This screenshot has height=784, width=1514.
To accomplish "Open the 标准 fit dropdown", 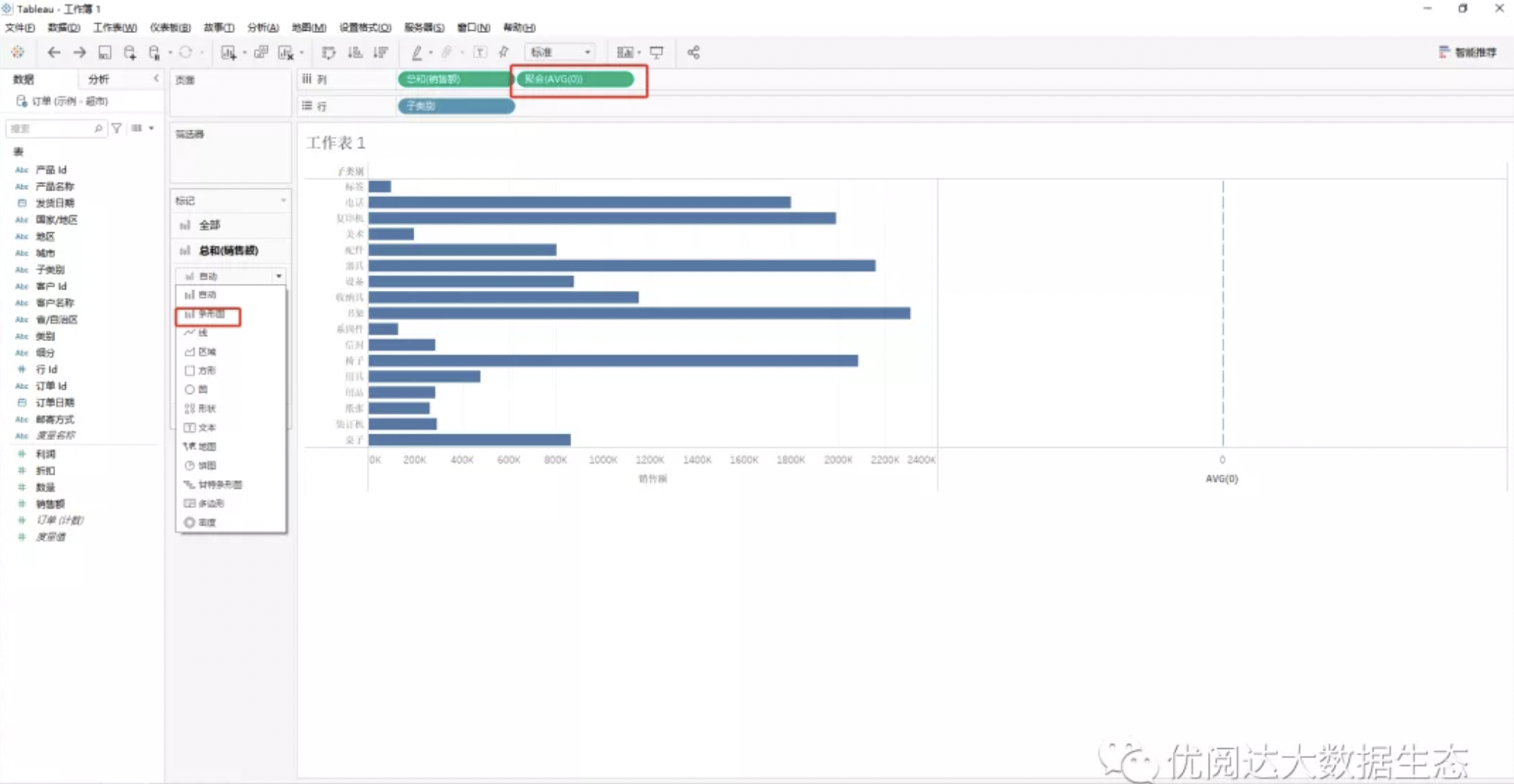I will coord(560,52).
